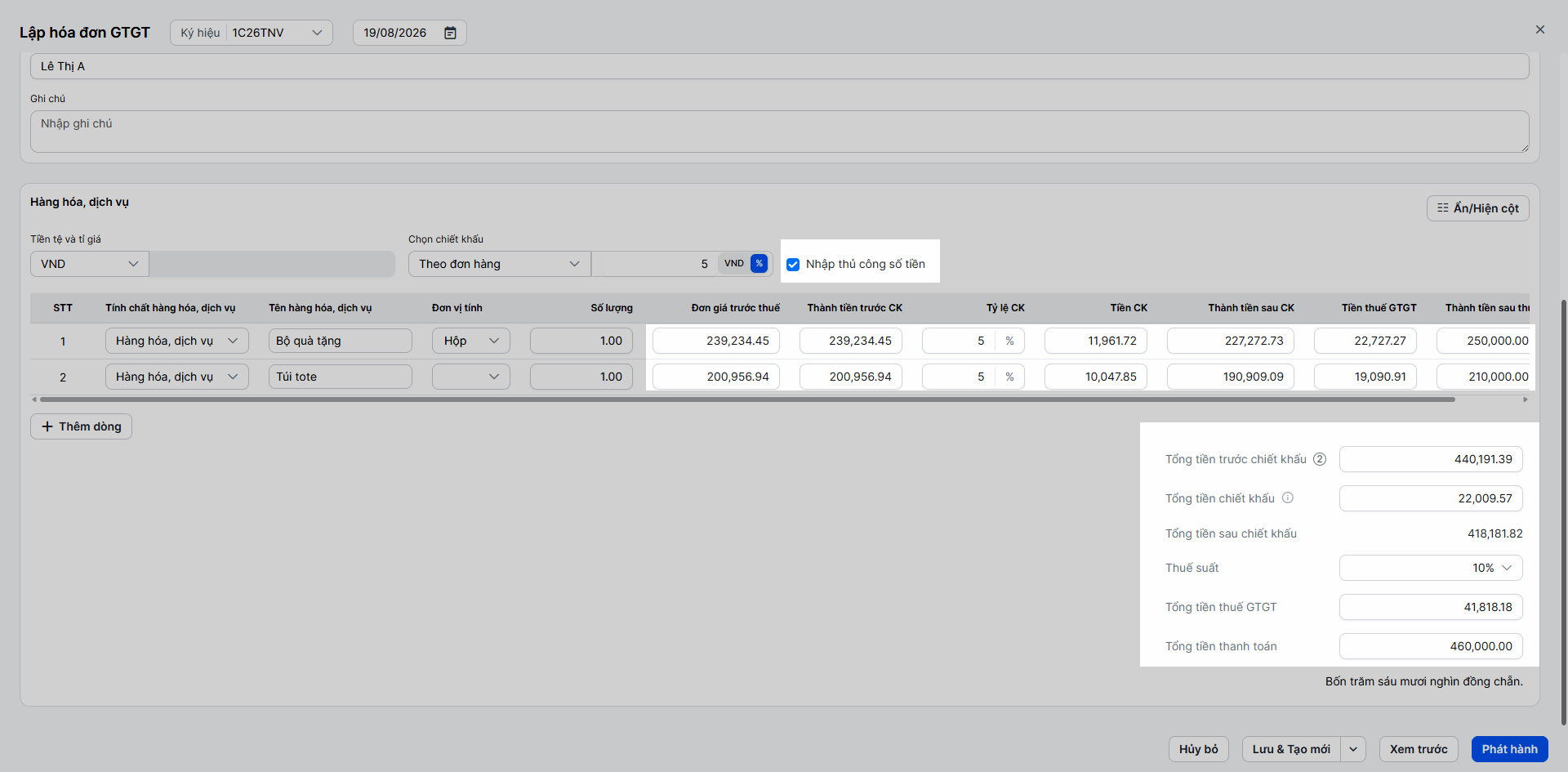Image resolution: width=1568 pixels, height=772 pixels.
Task: Click the Hủy bỏ button
Action: pos(1199,749)
